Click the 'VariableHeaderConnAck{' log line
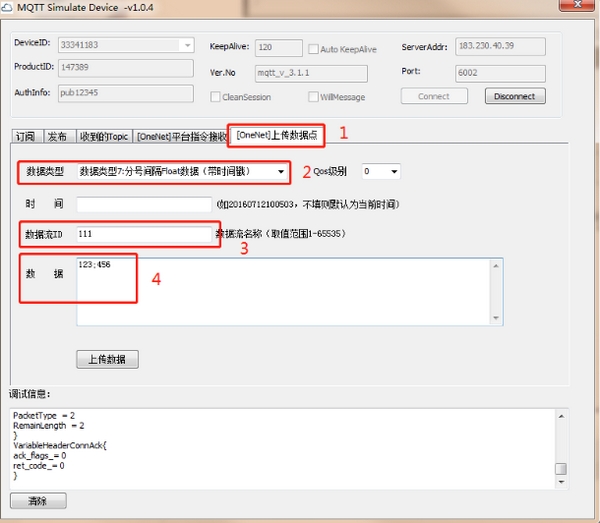600x523 pixels. click(60, 445)
